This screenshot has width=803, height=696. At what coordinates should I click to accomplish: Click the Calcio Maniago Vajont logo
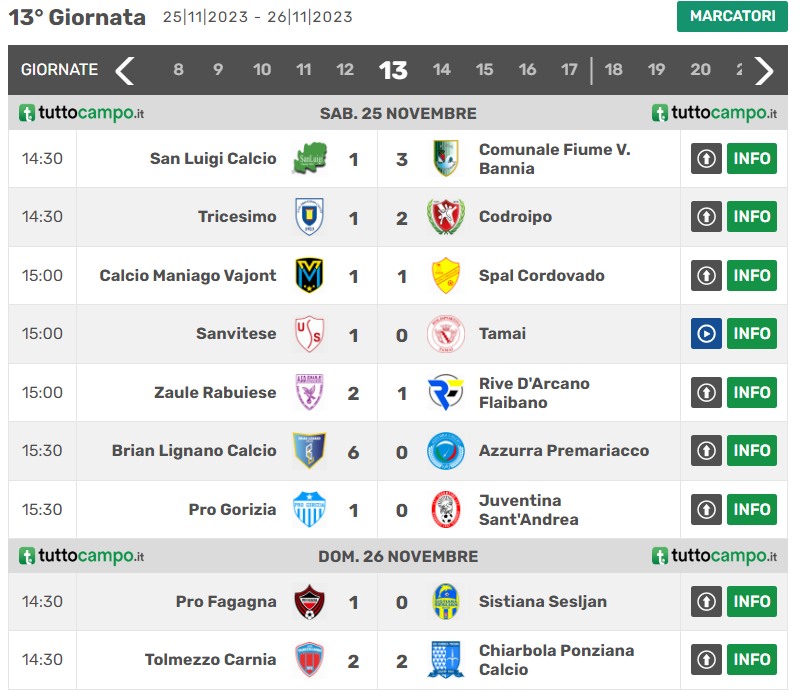point(309,275)
